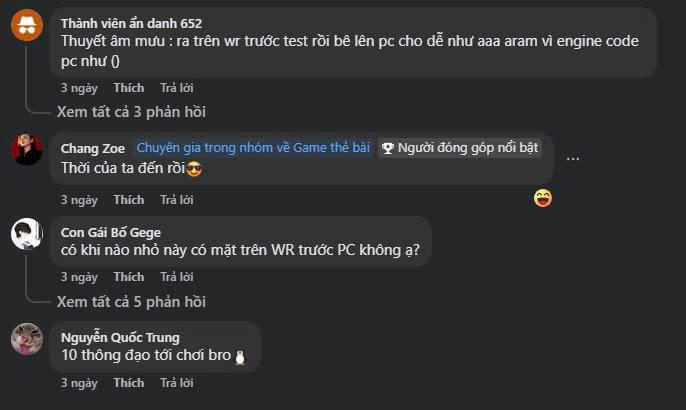
Task: Open the Chang Zoe name link
Action: [93, 149]
